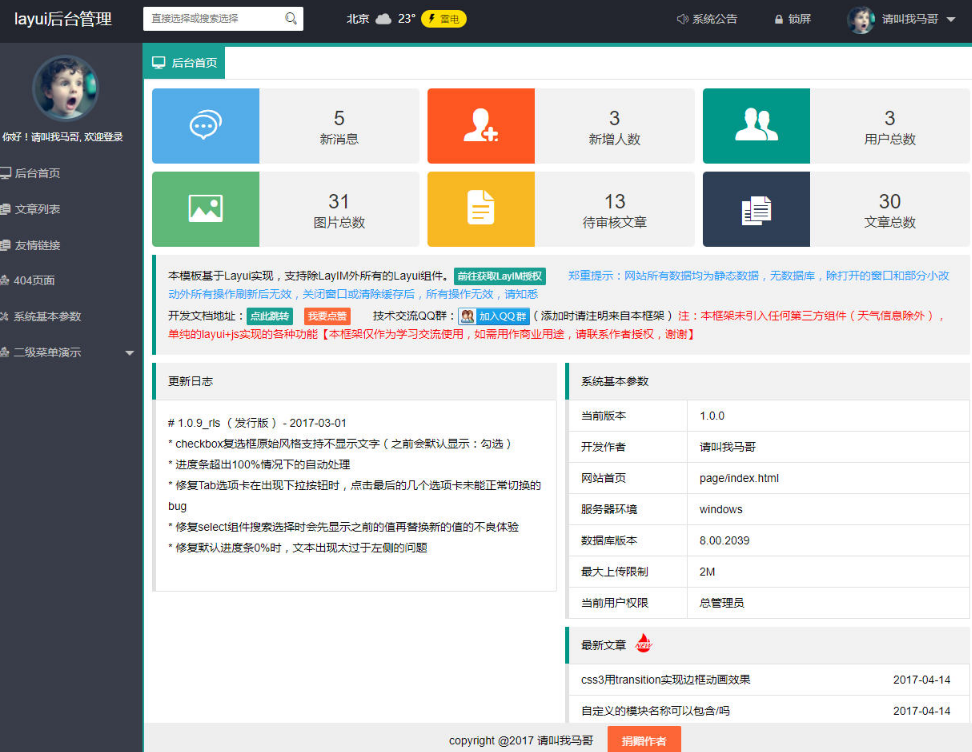Click the teal total users icon
Screen dimensions: 972x752
click(756, 126)
